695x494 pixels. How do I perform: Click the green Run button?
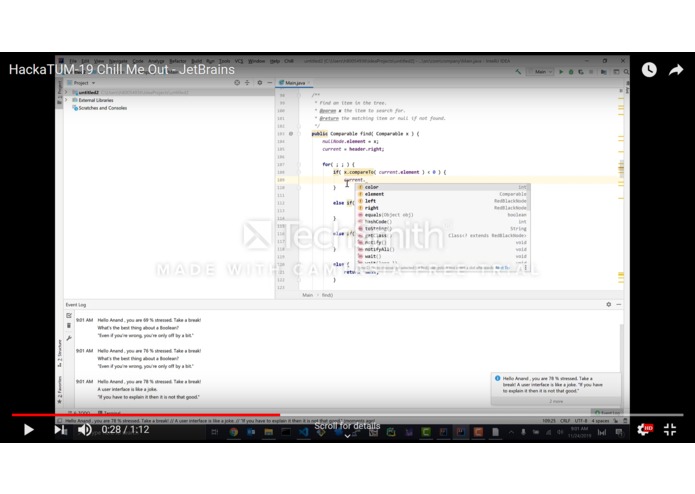[x=561, y=71]
